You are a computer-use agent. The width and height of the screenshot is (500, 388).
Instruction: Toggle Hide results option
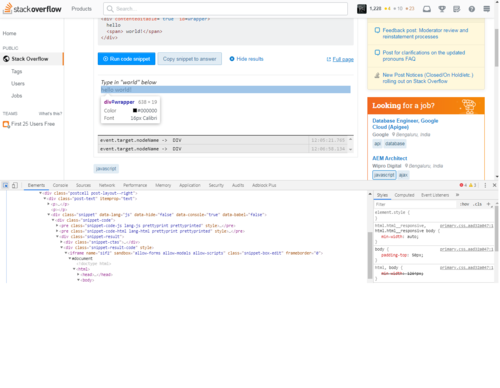click(x=246, y=59)
